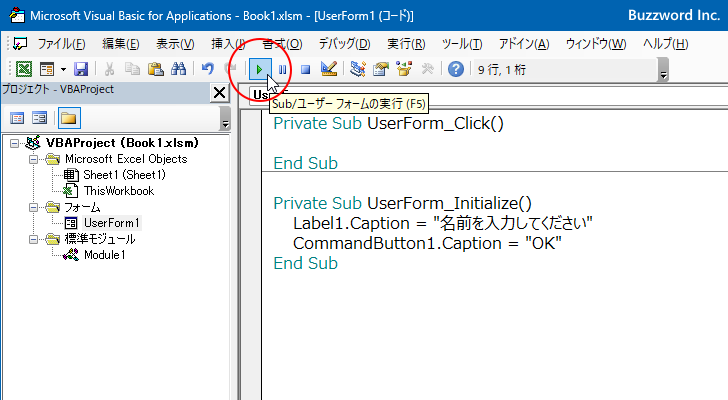Collapse the VBAProject (Book1.xlsm) node

[14, 143]
